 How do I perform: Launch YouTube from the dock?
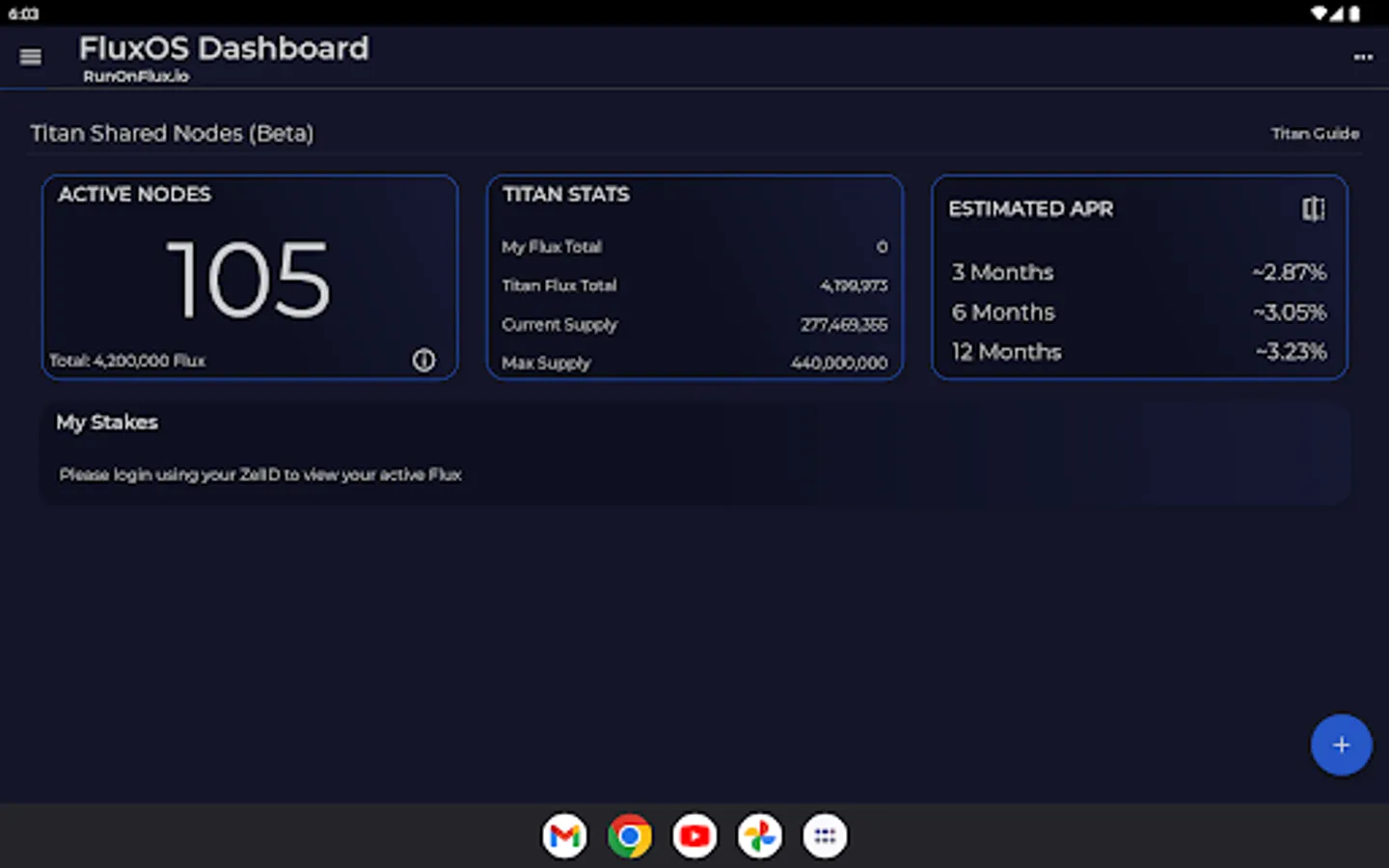coord(694,836)
